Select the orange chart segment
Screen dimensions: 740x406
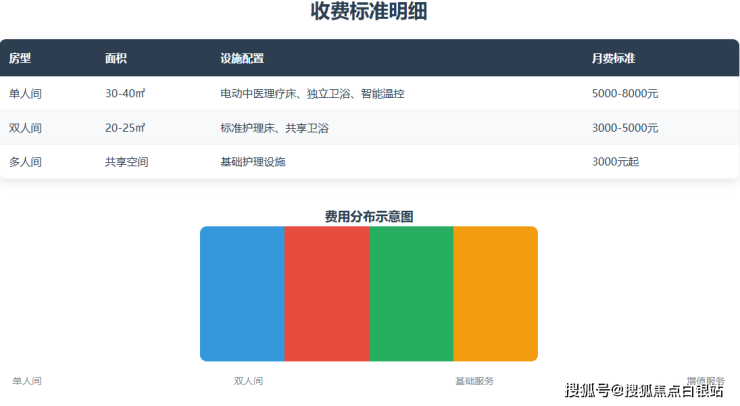[x=495, y=294]
